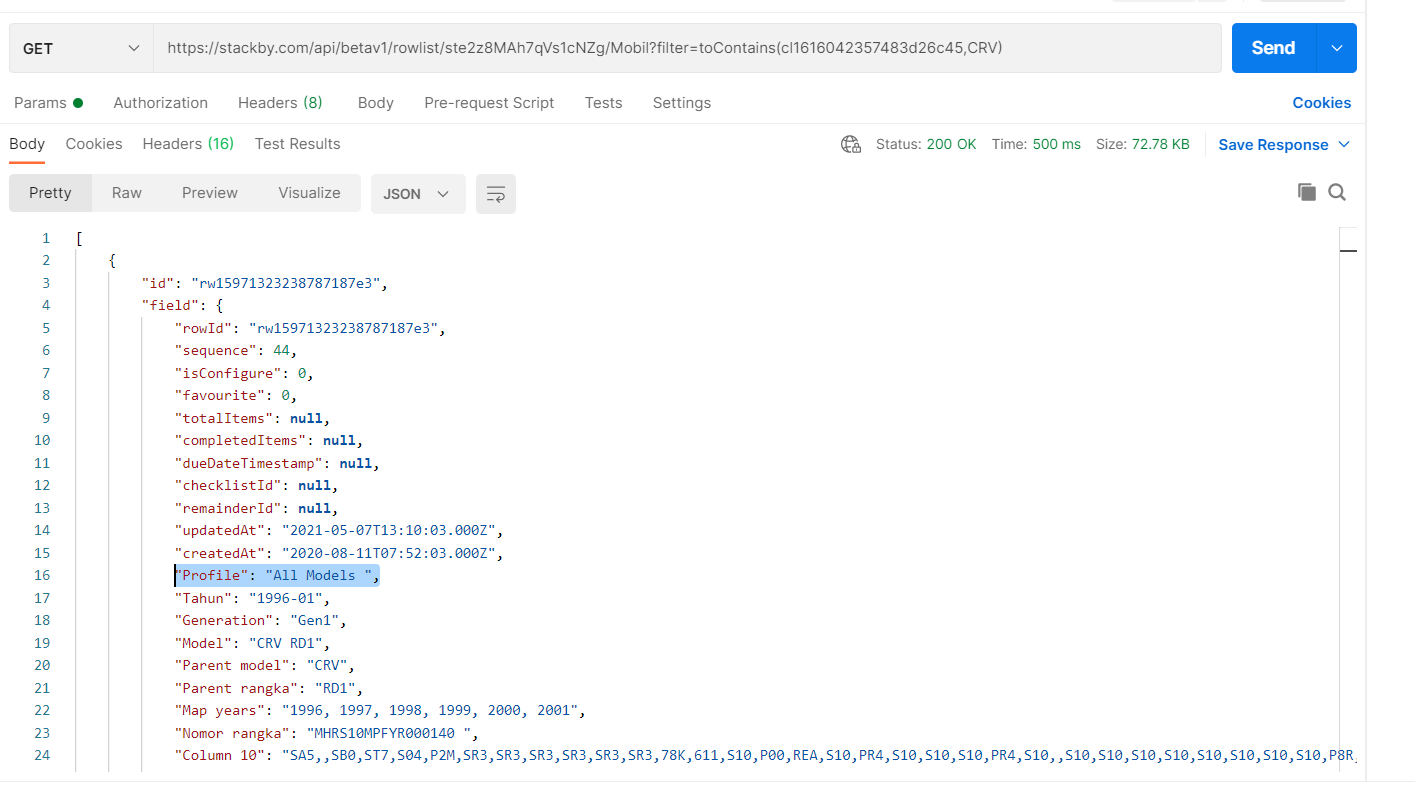
Task: Click the "Map years" line
Action: tap(380, 711)
